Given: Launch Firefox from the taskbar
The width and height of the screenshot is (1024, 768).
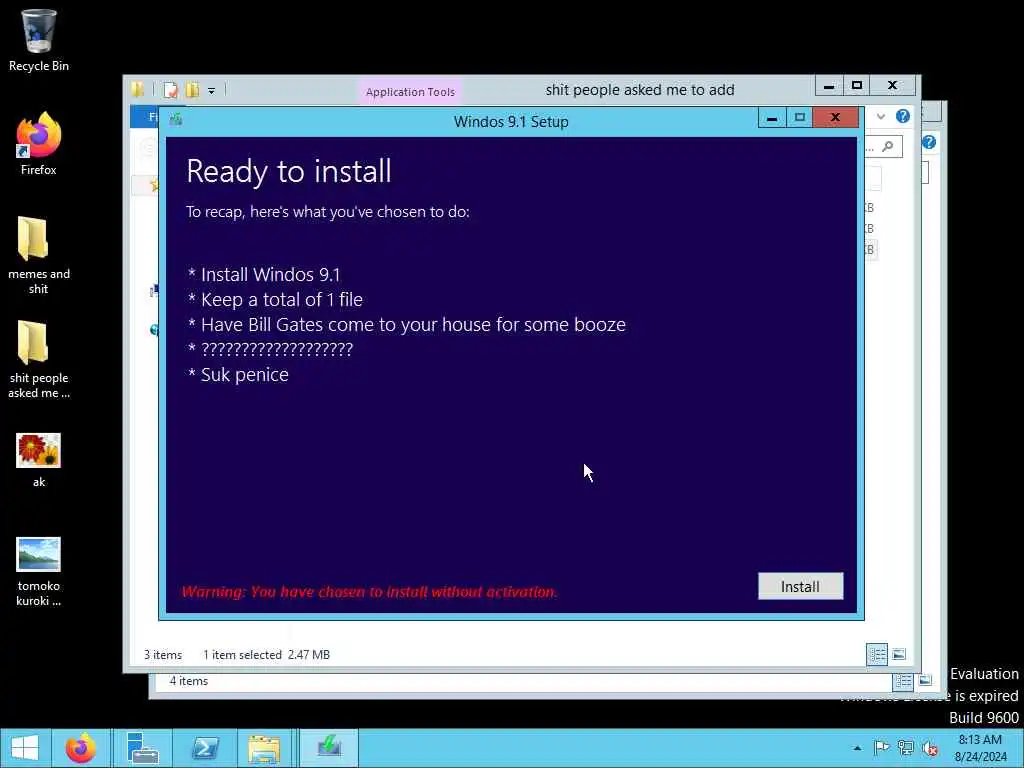Looking at the screenshot, I should (81, 748).
